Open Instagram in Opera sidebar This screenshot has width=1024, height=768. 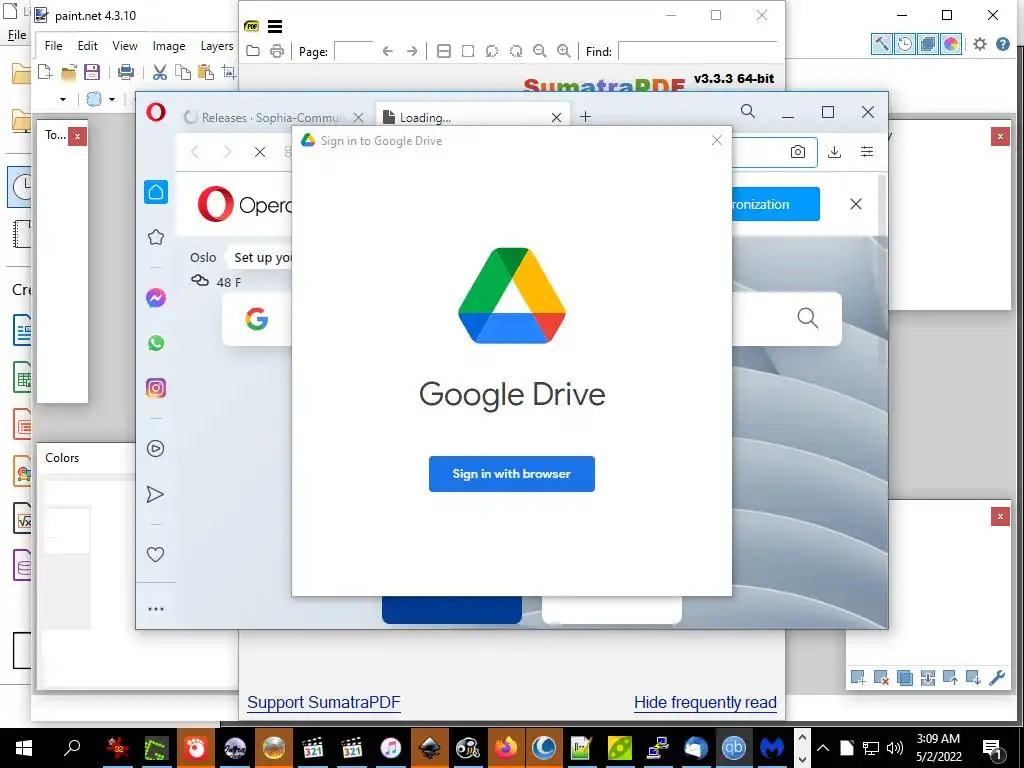point(155,388)
